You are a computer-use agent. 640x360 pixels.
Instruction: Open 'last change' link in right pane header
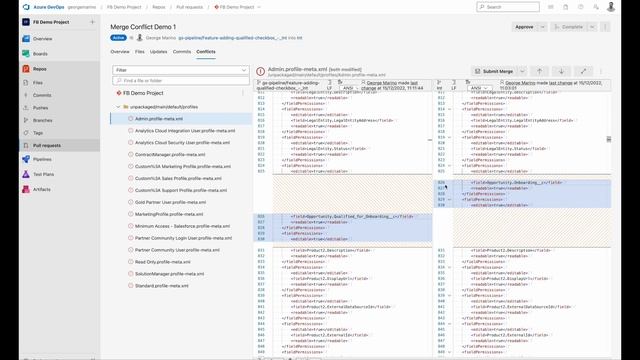561,83
